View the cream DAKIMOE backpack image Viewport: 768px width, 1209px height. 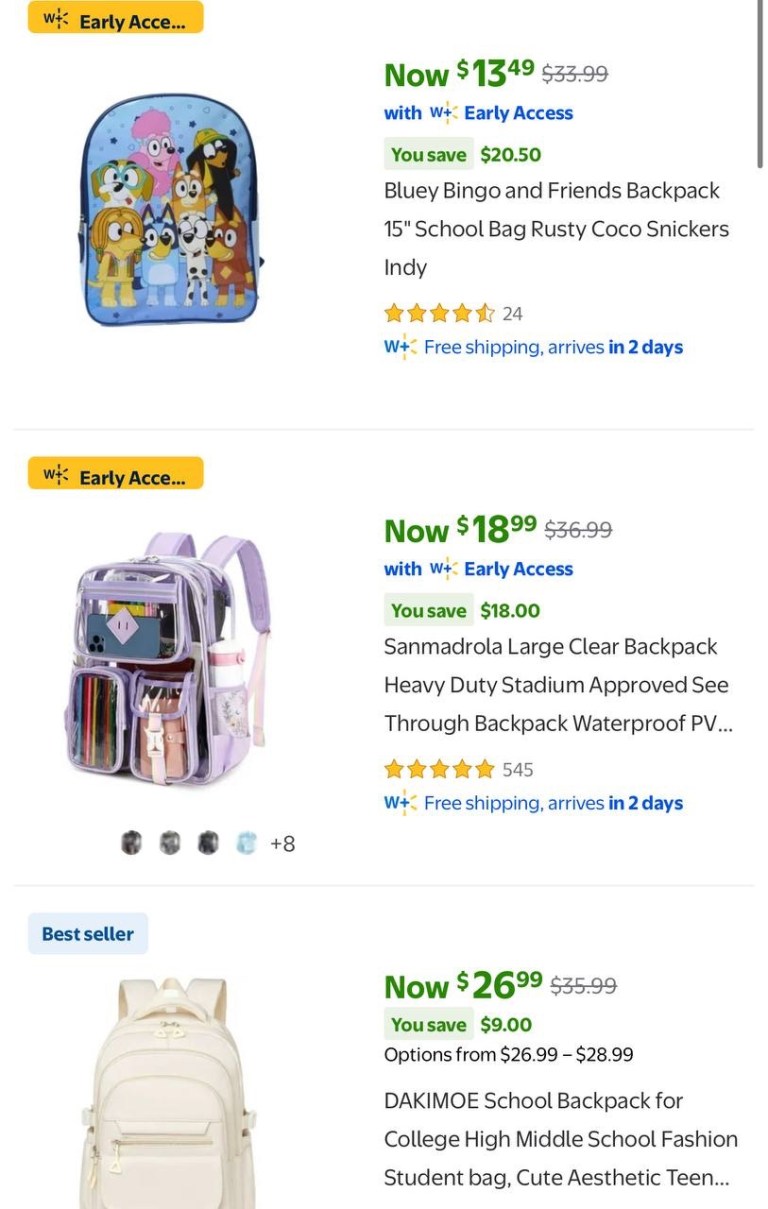[x=168, y=1095]
